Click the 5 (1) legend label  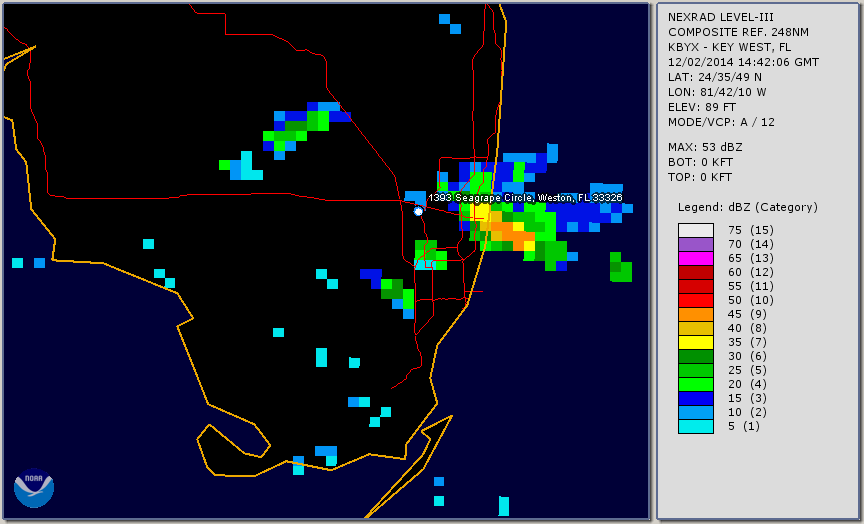pyautogui.click(x=743, y=426)
